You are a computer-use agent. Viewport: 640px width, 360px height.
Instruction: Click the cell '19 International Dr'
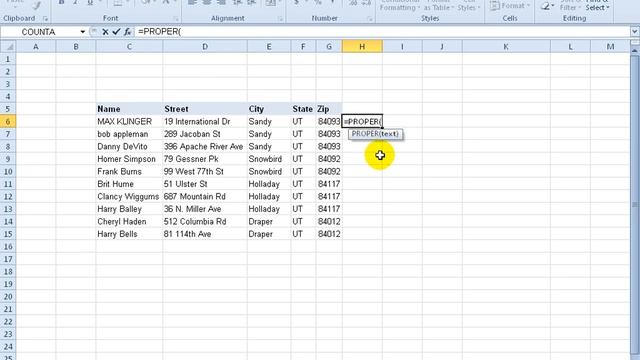205,122
